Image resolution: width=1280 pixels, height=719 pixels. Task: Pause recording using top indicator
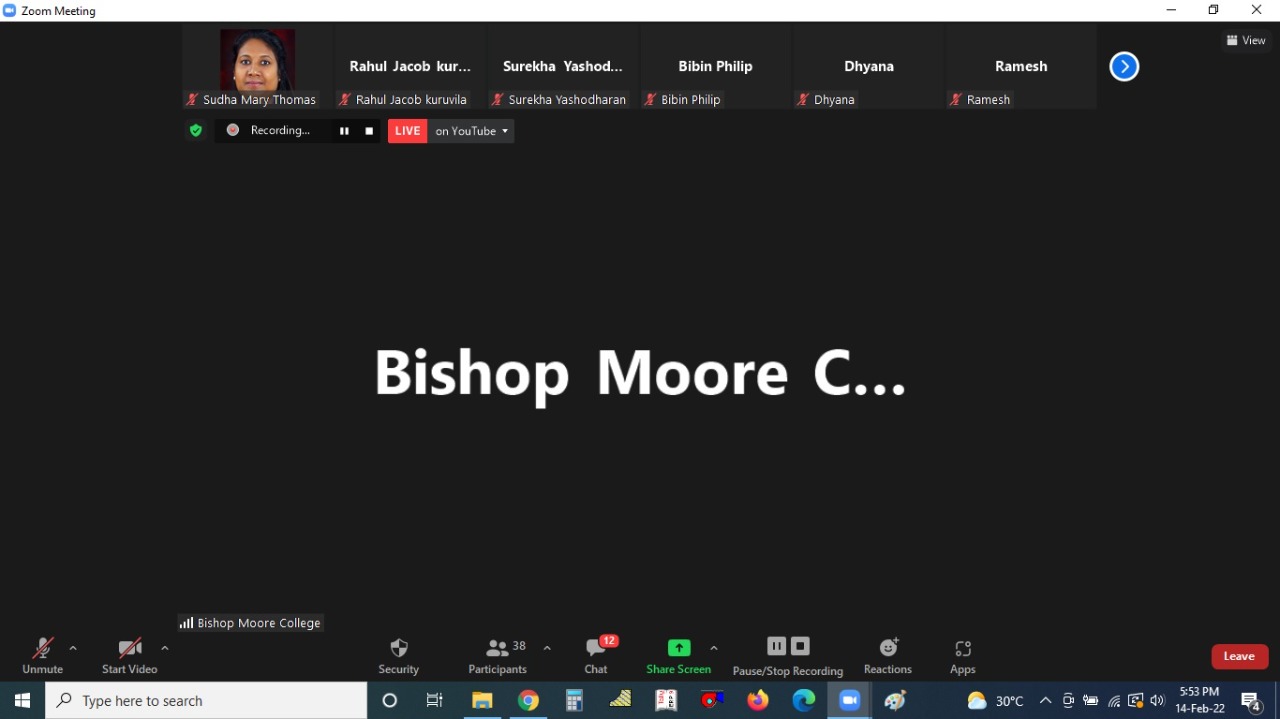coord(344,131)
